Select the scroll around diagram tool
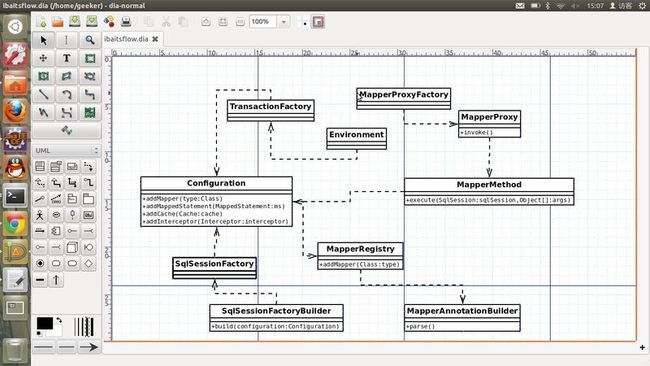 coord(43,58)
